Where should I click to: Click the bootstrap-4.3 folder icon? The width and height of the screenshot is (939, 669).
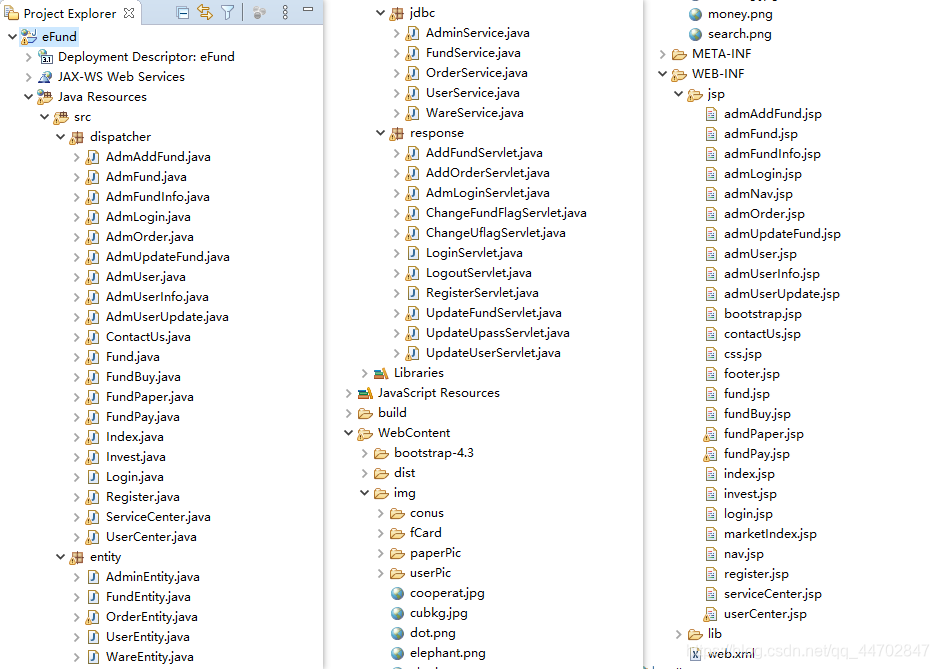click(381, 453)
